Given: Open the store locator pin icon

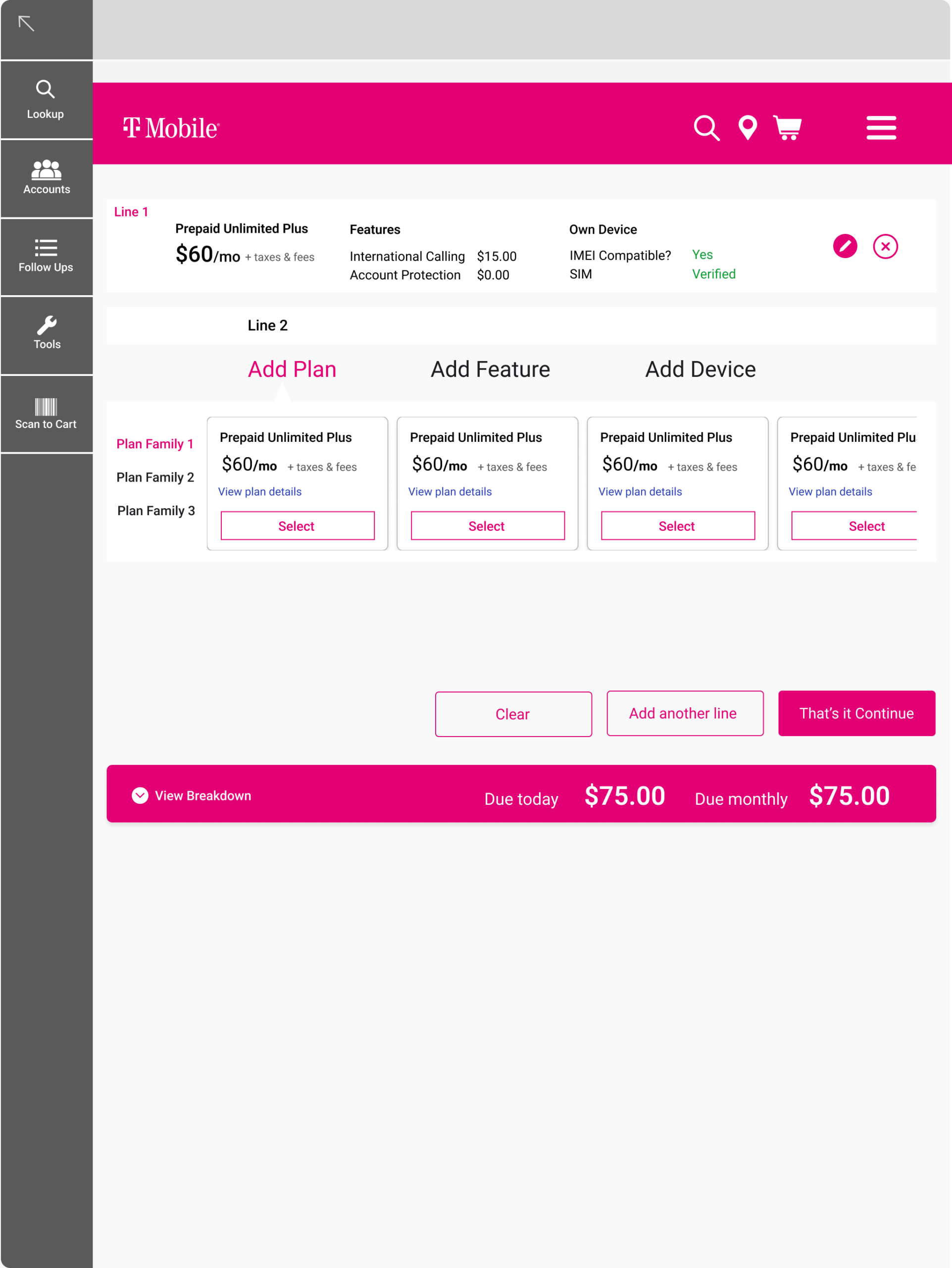Looking at the screenshot, I should (748, 128).
